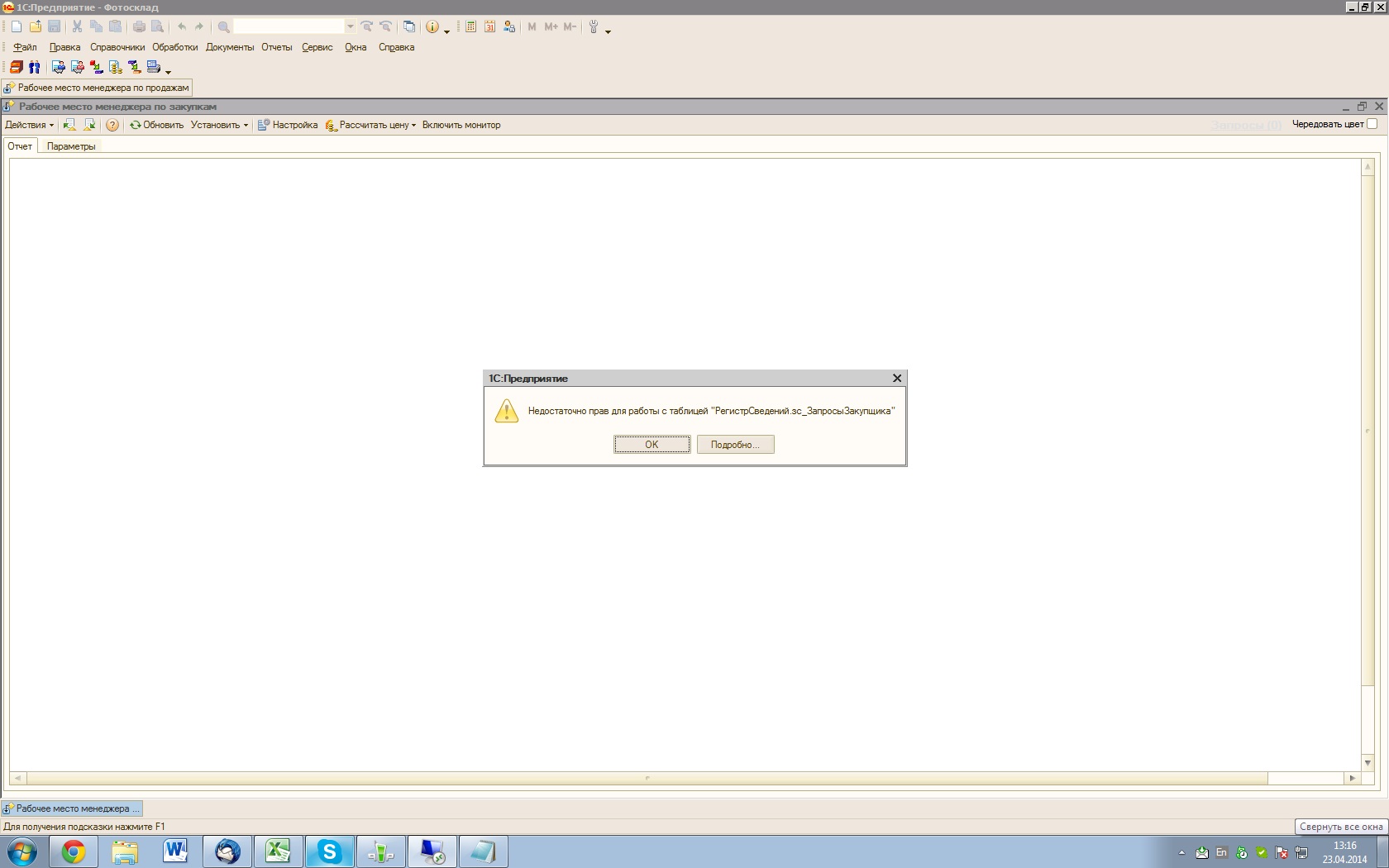
Task: Open the Calculator icon in toolbar
Action: pyautogui.click(x=470, y=27)
